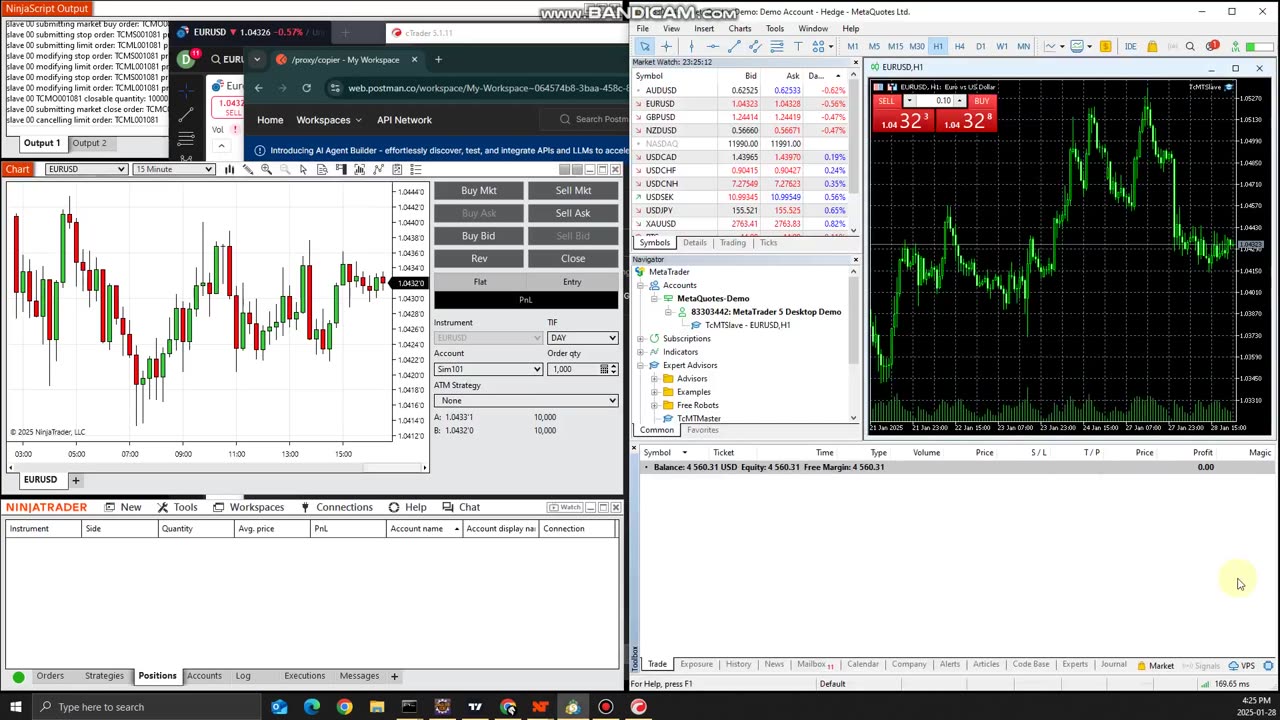Click the pointer cursor icon in NinjaTrader chart
Viewport: 1280px width, 720px height.
pos(303,169)
